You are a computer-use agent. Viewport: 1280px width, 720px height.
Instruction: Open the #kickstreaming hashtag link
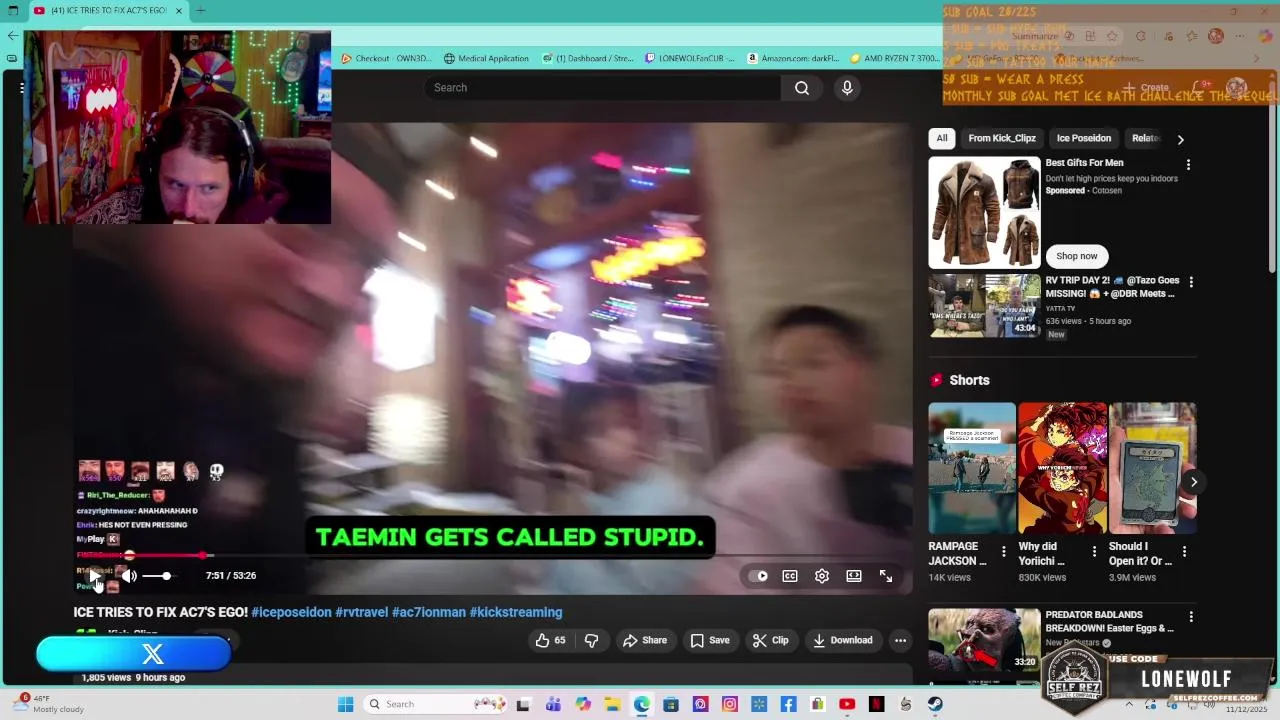516,612
